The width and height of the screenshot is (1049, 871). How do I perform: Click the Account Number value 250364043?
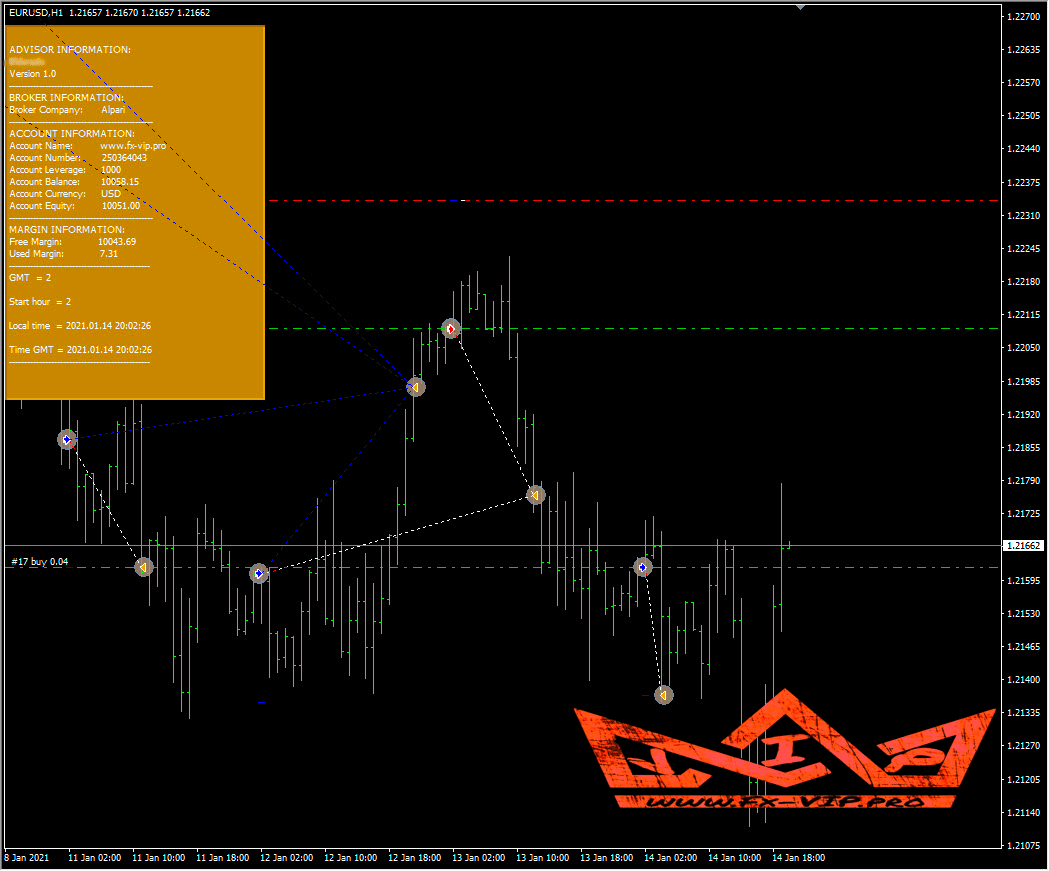point(124,158)
